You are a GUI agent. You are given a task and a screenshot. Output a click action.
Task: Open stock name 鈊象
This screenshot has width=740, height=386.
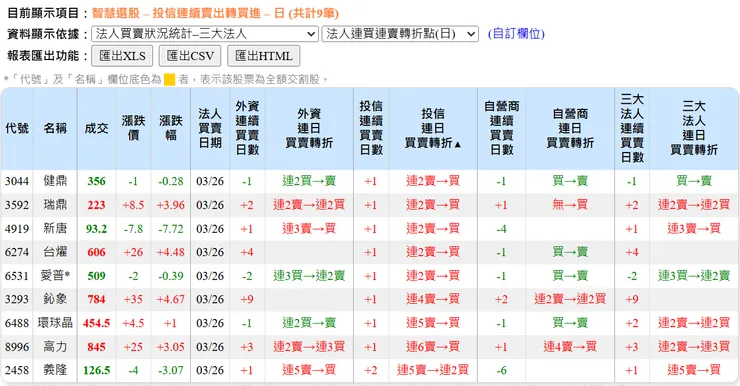click(x=55, y=299)
